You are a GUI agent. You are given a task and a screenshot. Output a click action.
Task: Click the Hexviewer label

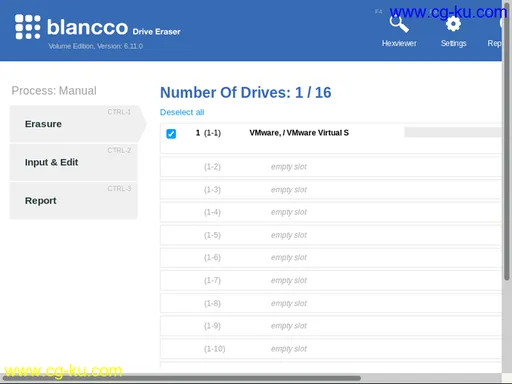click(x=399, y=43)
